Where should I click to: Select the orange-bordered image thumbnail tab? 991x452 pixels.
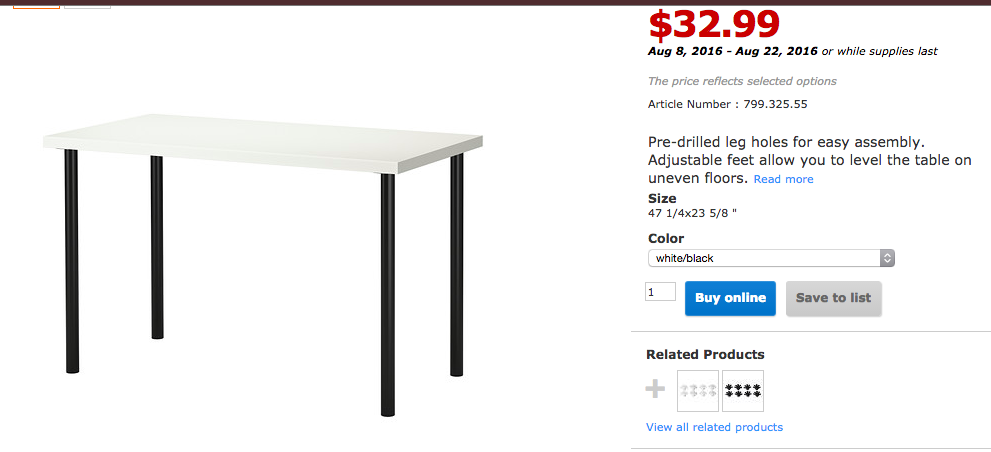37,4
